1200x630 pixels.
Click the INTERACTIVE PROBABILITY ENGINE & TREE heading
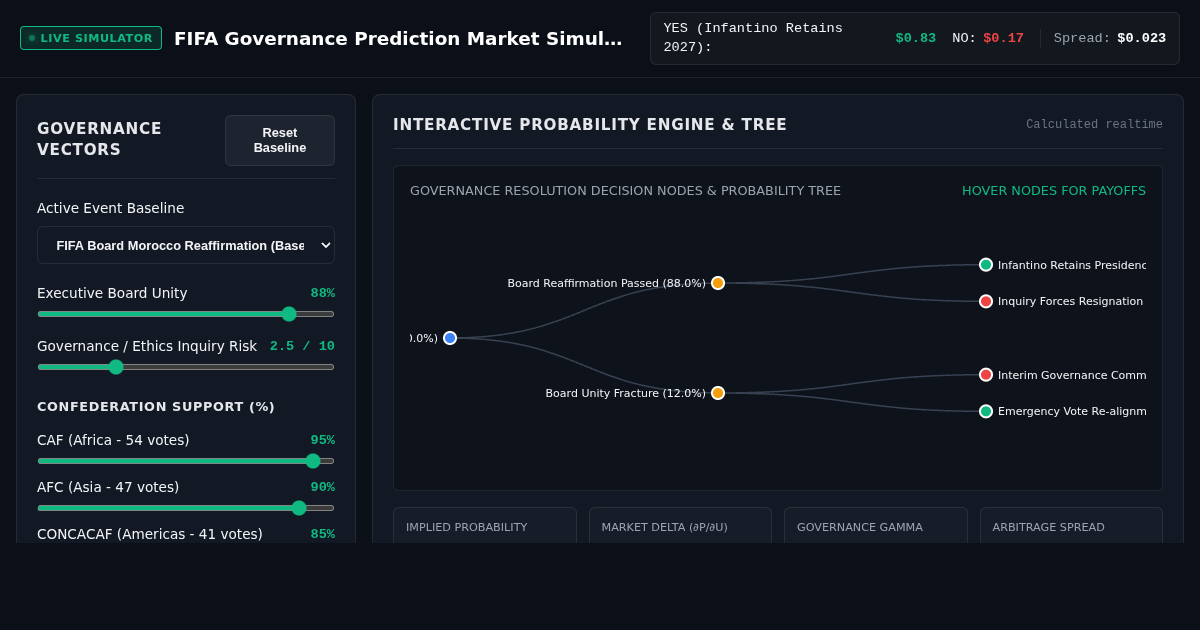[x=590, y=125]
